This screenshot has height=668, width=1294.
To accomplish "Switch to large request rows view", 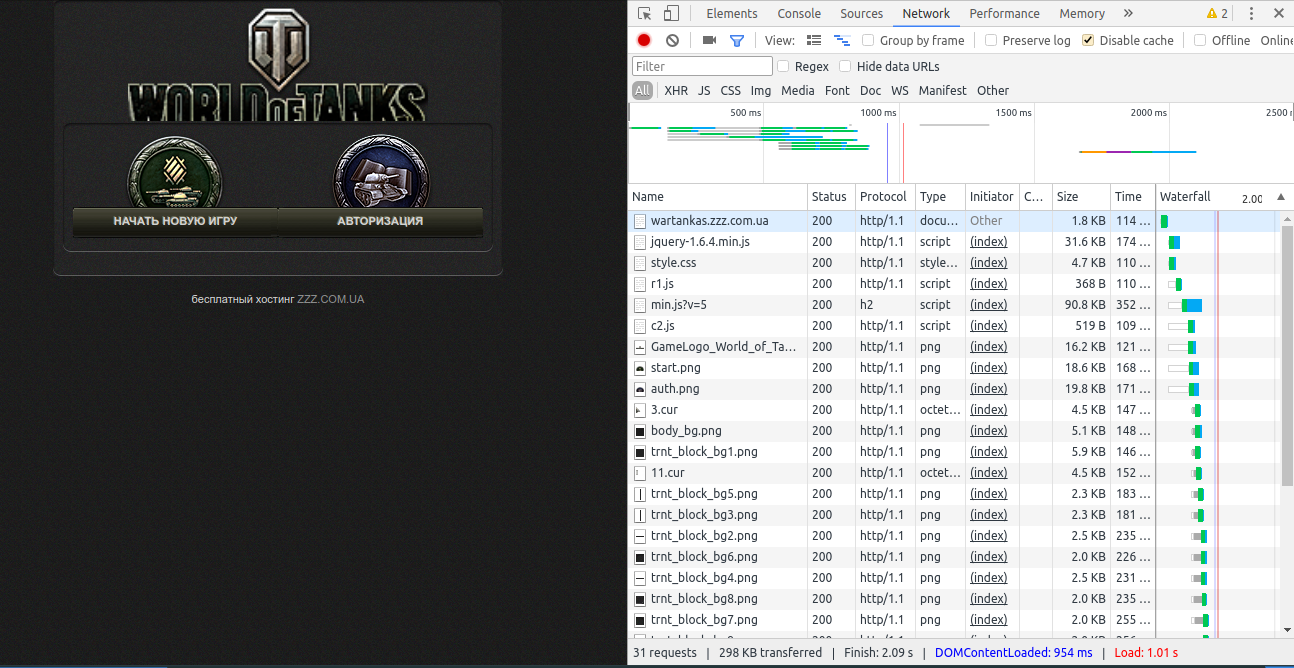I will (x=814, y=40).
